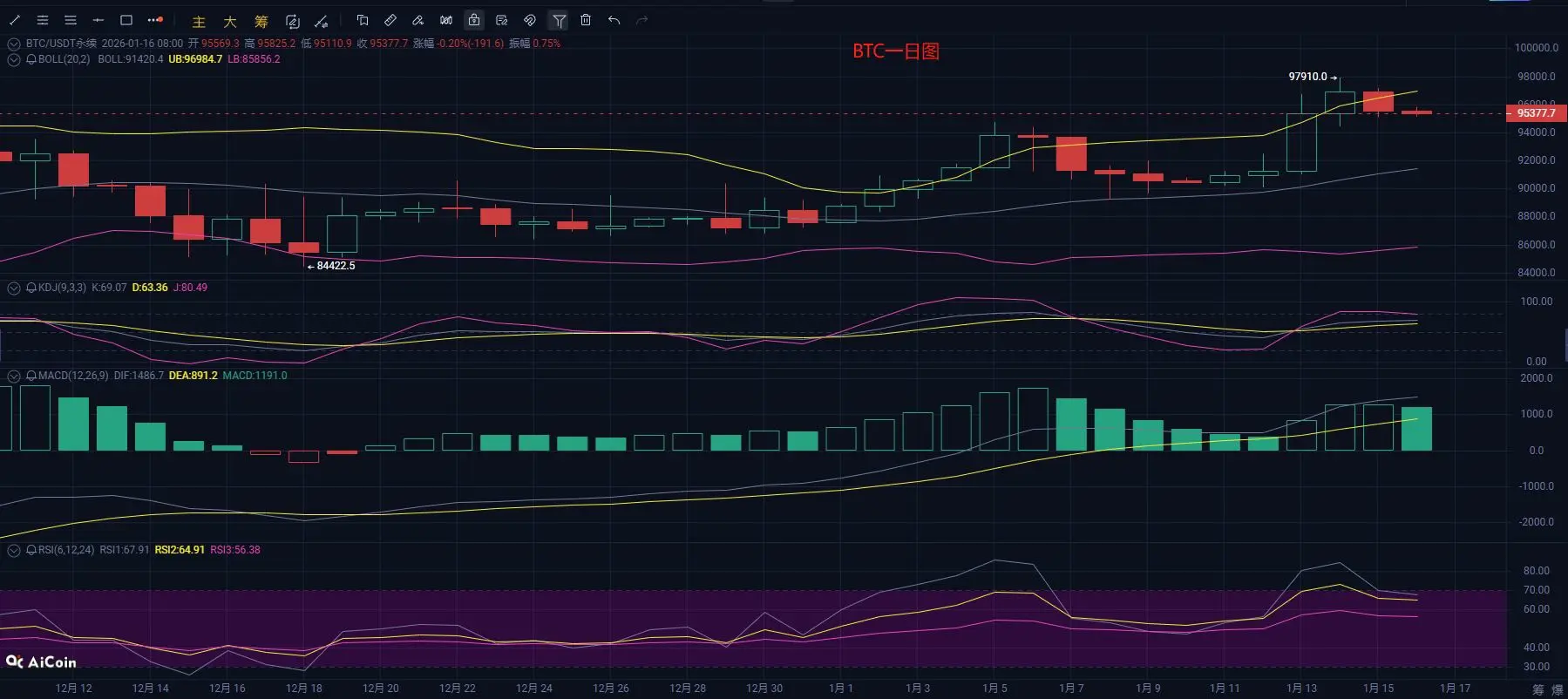Click the 大 large-order button

(x=230, y=21)
